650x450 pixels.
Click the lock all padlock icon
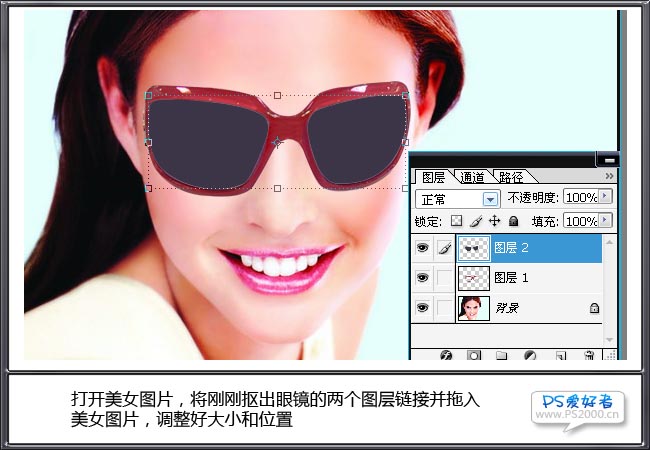(x=513, y=220)
